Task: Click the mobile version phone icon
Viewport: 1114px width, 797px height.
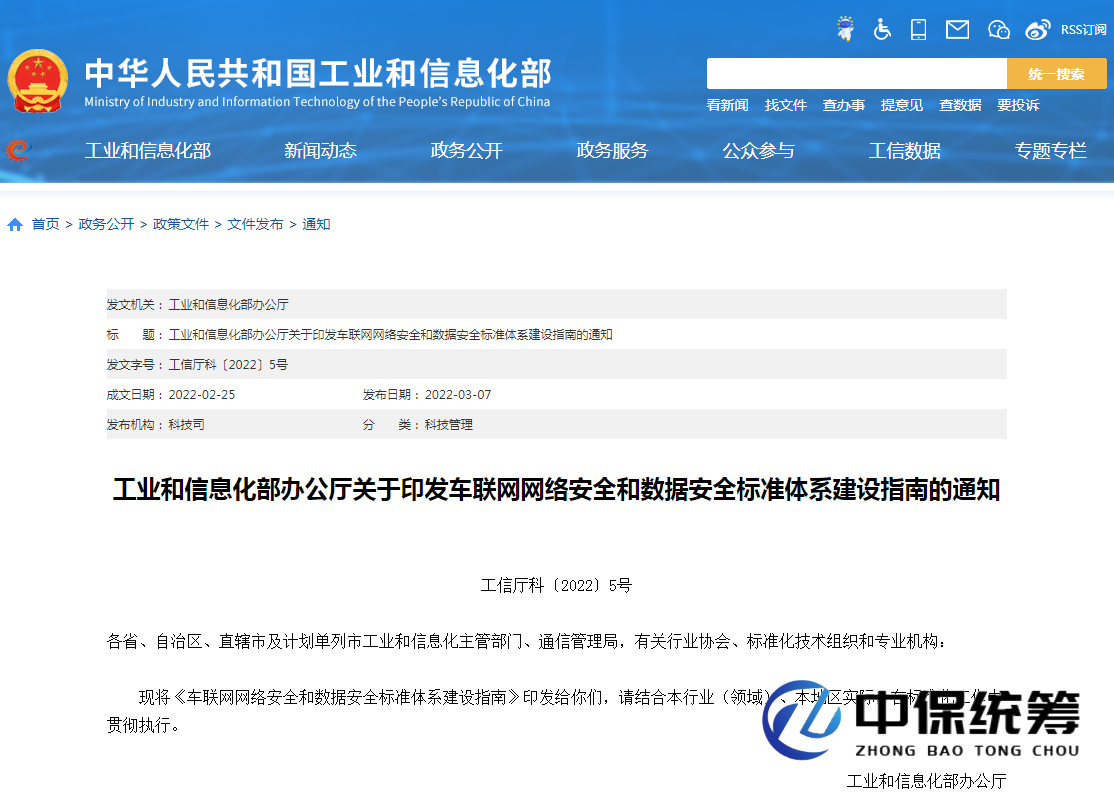Action: (918, 29)
